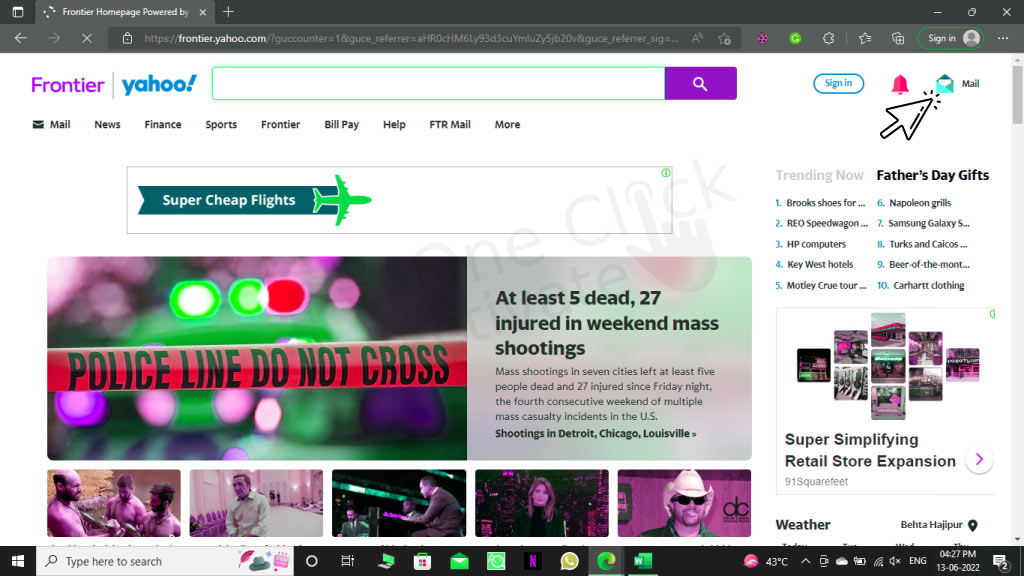Open FTR Mail from navigation
The image size is (1024, 576).
point(450,124)
